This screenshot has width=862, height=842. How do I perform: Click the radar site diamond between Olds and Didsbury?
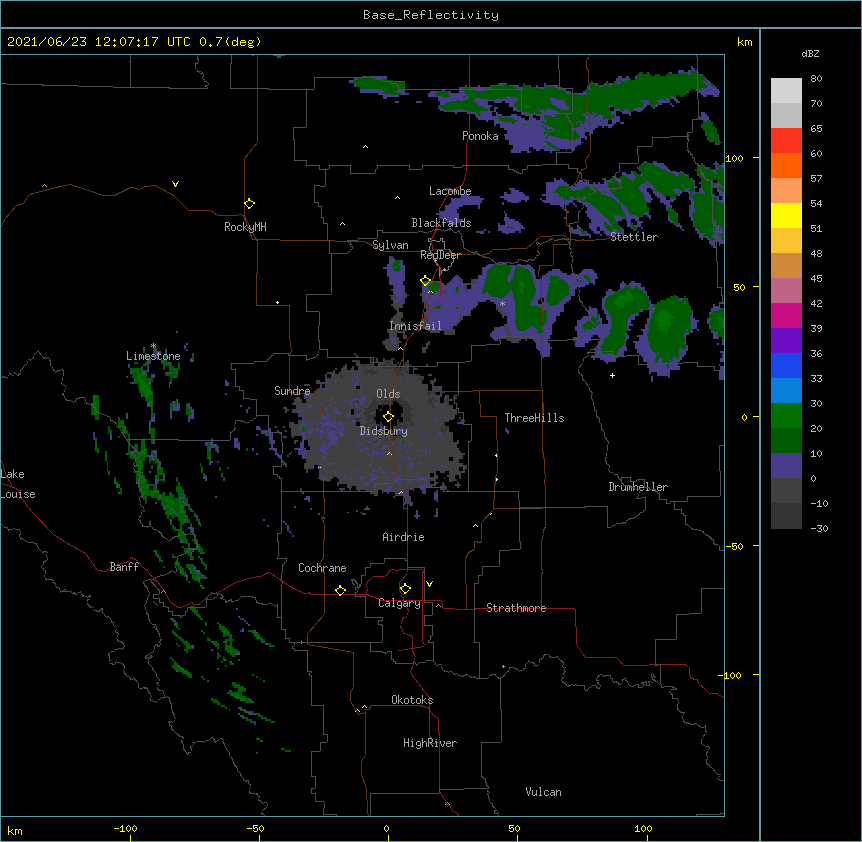tap(388, 416)
